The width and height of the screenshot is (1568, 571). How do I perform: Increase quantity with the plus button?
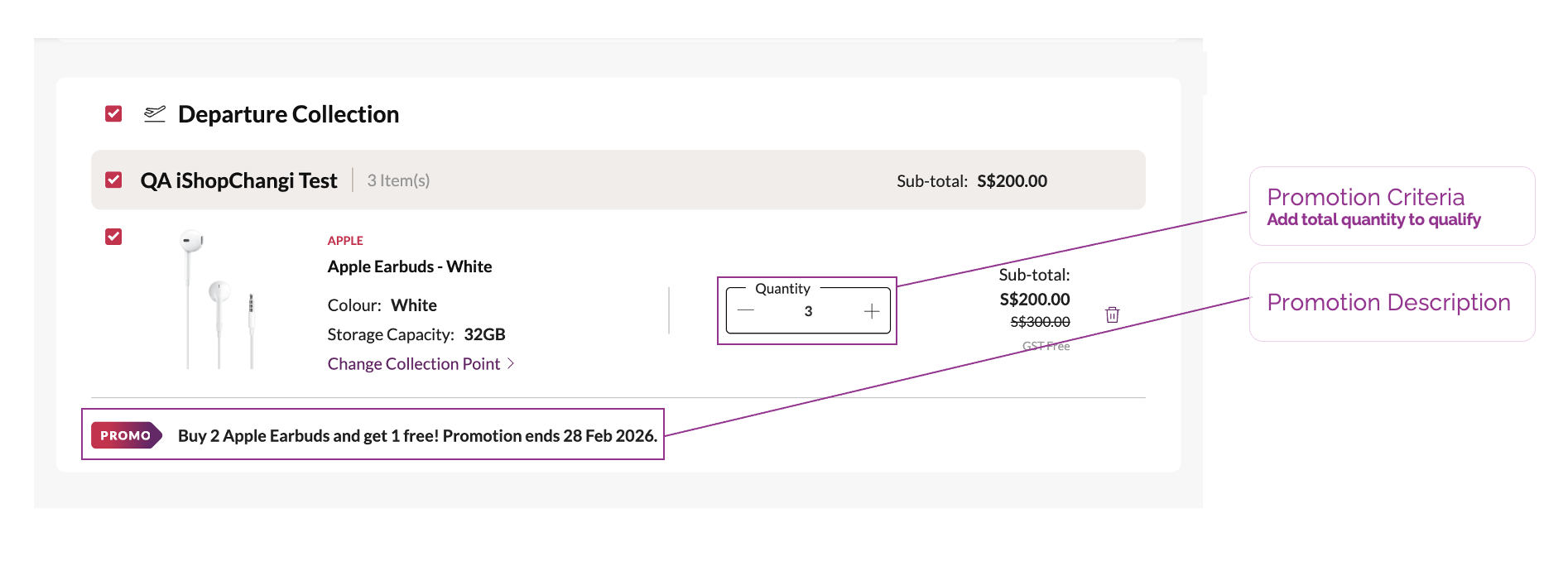(x=871, y=311)
